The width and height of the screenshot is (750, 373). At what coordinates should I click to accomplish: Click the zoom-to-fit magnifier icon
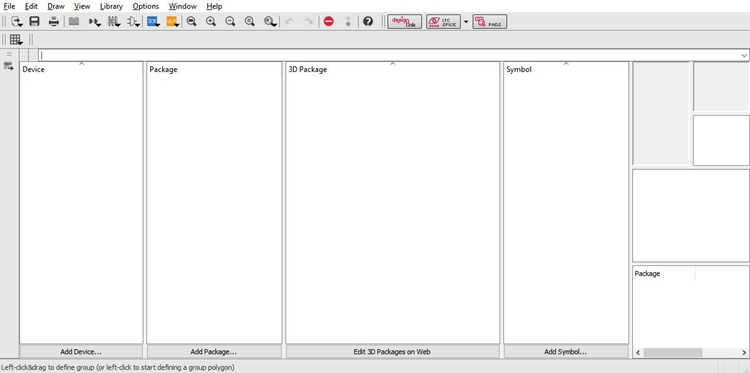pyautogui.click(x=192, y=22)
